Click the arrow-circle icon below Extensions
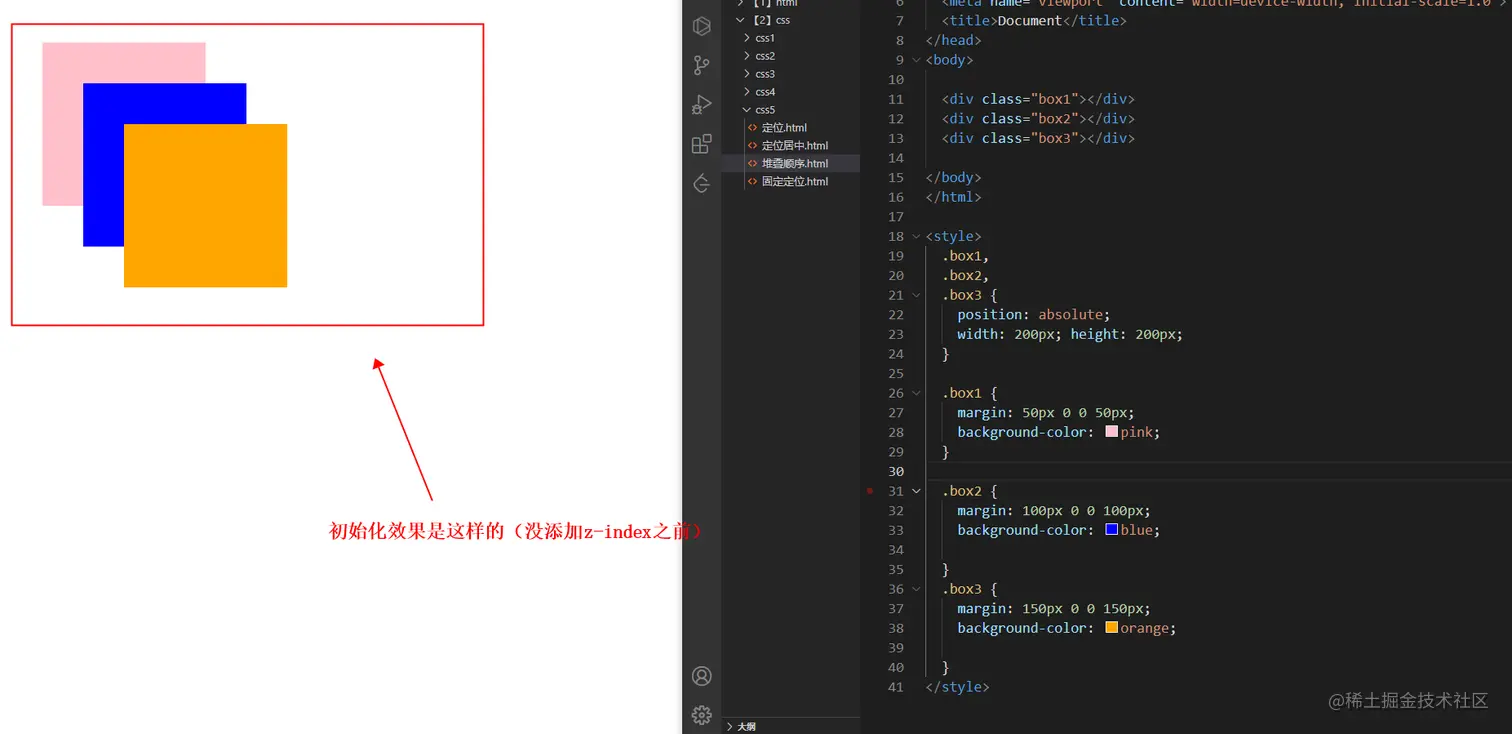 [x=701, y=183]
